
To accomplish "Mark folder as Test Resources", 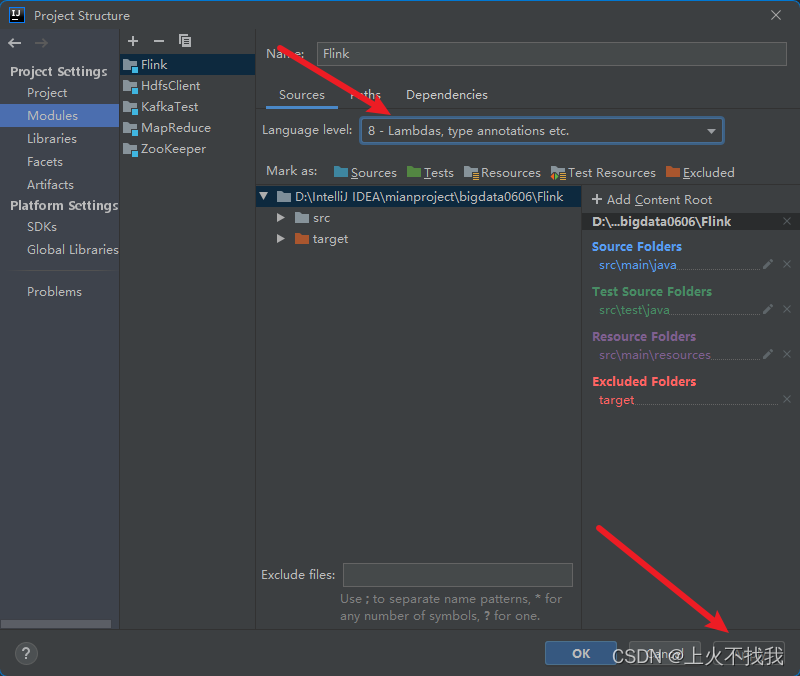I will pyautogui.click(x=603, y=173).
